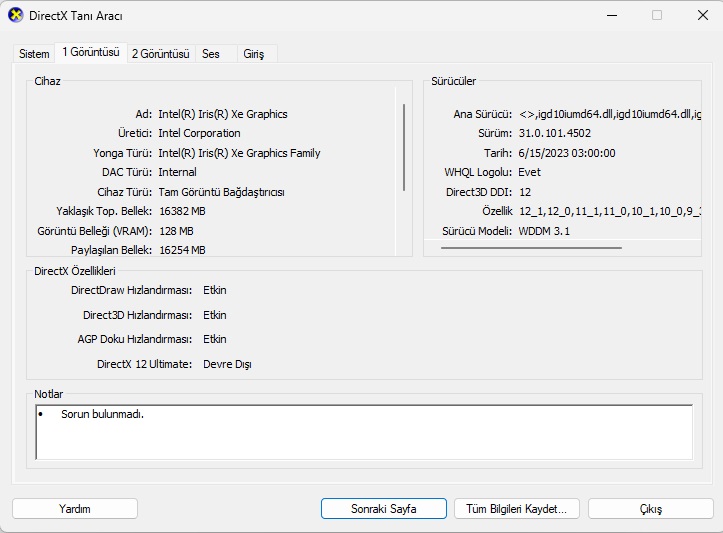Click DirectDraw Hızlandırması 'Etkin' status
This screenshot has height=533, width=723.
(x=215, y=290)
